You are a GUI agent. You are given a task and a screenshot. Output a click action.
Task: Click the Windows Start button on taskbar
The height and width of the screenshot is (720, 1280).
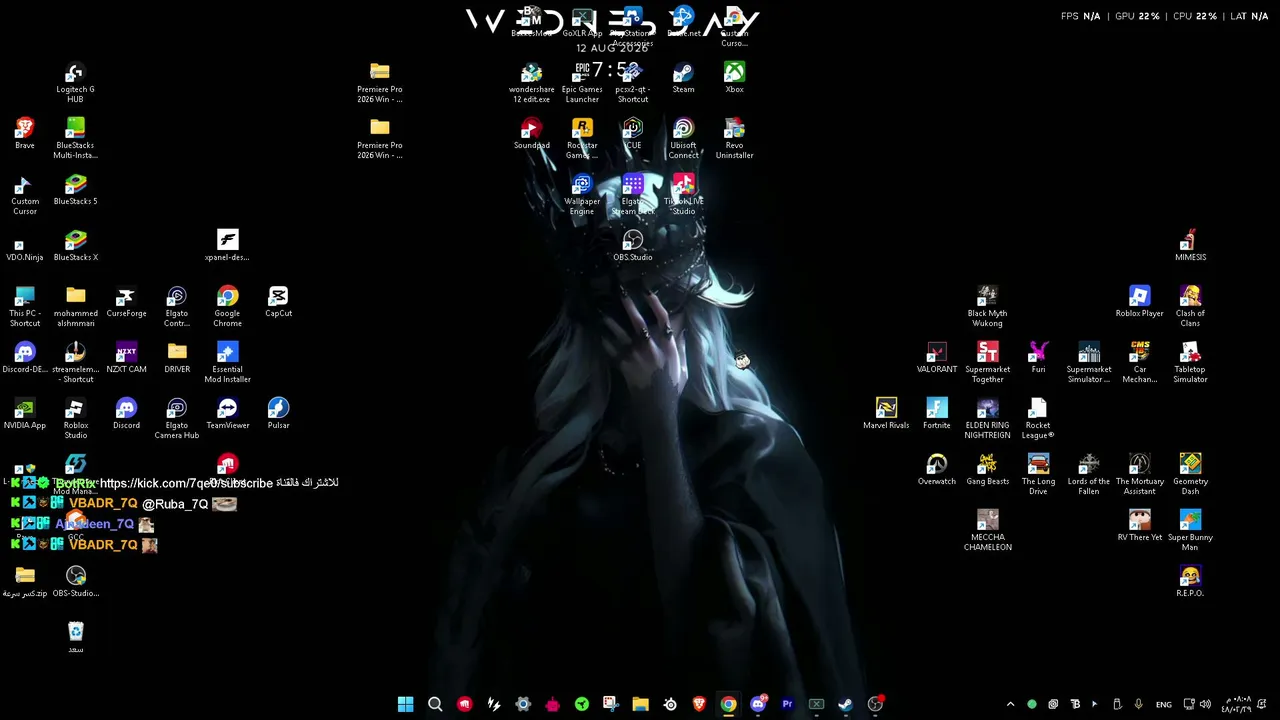point(405,704)
